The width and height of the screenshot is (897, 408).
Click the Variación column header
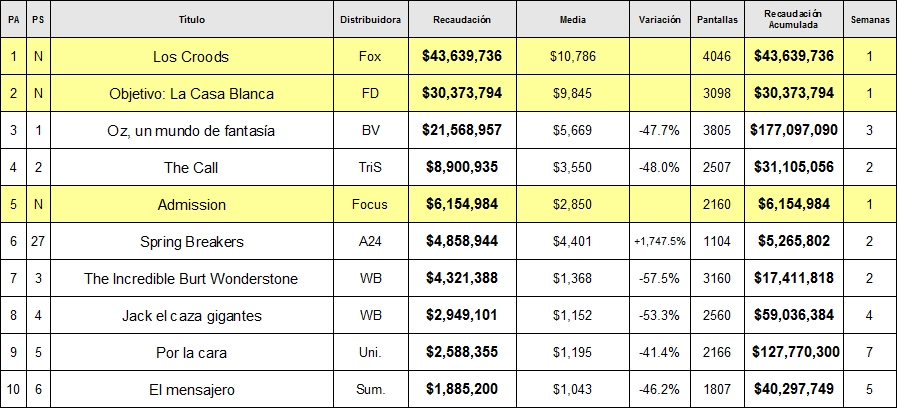tap(658, 20)
